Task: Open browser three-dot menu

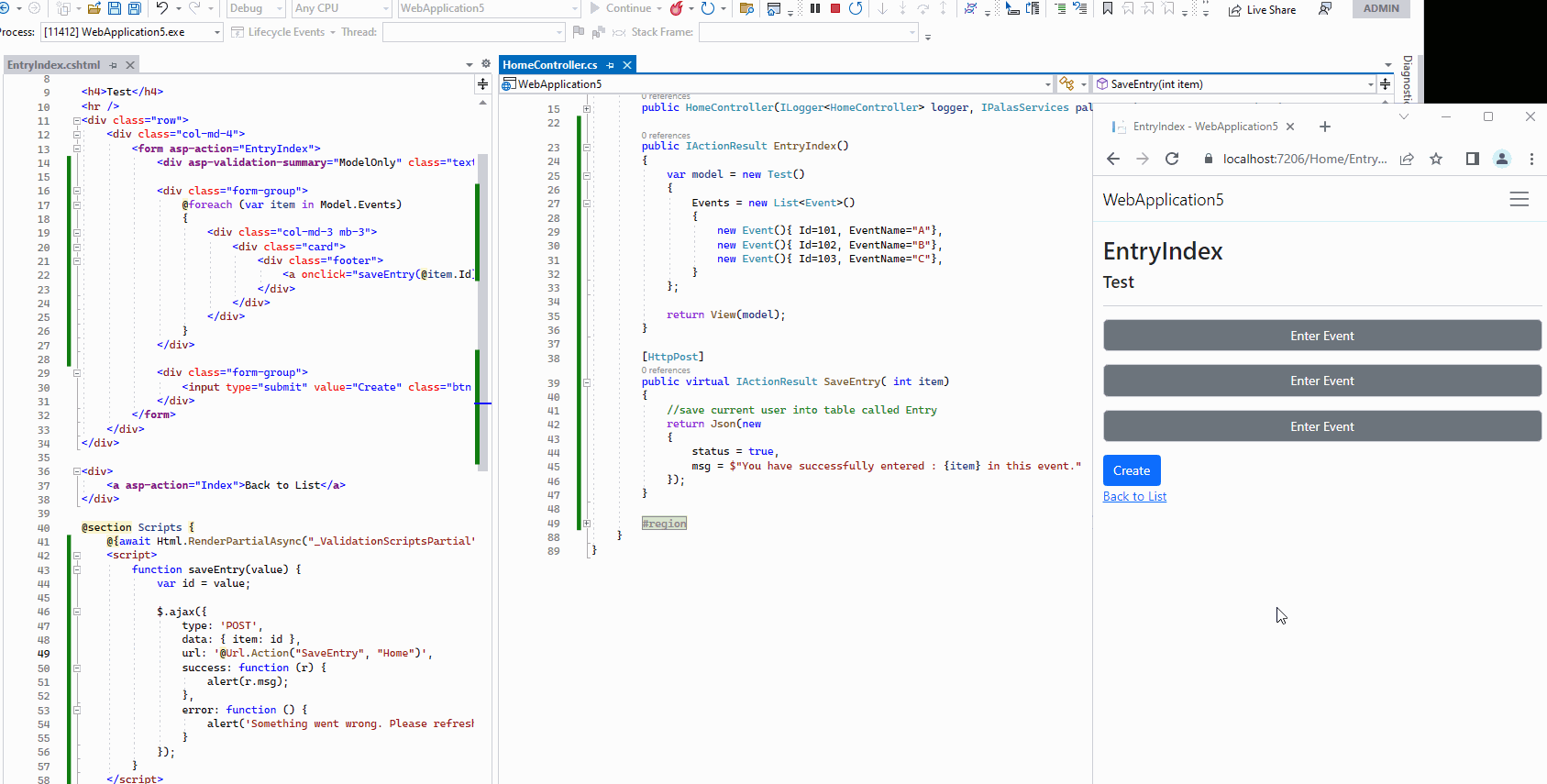Action: pyautogui.click(x=1531, y=159)
